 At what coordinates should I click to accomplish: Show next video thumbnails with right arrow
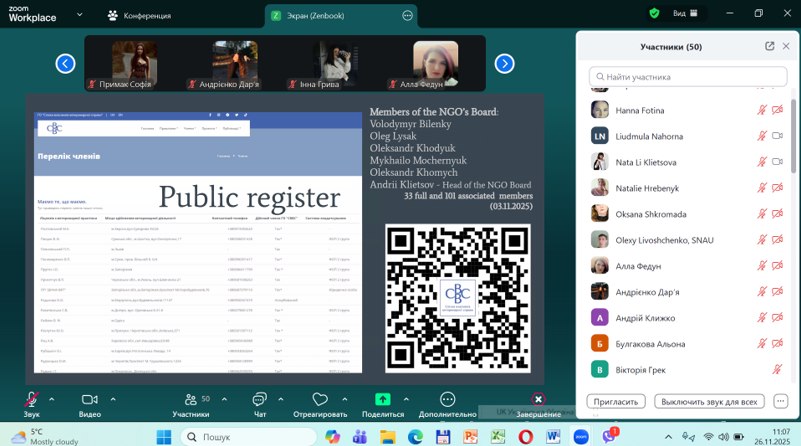click(x=505, y=64)
